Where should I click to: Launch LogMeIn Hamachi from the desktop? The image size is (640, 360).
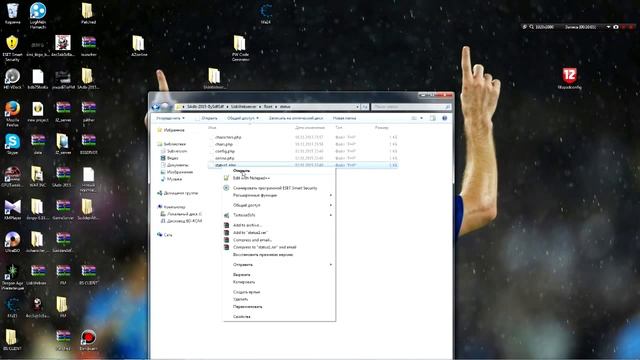pyautogui.click(x=38, y=16)
